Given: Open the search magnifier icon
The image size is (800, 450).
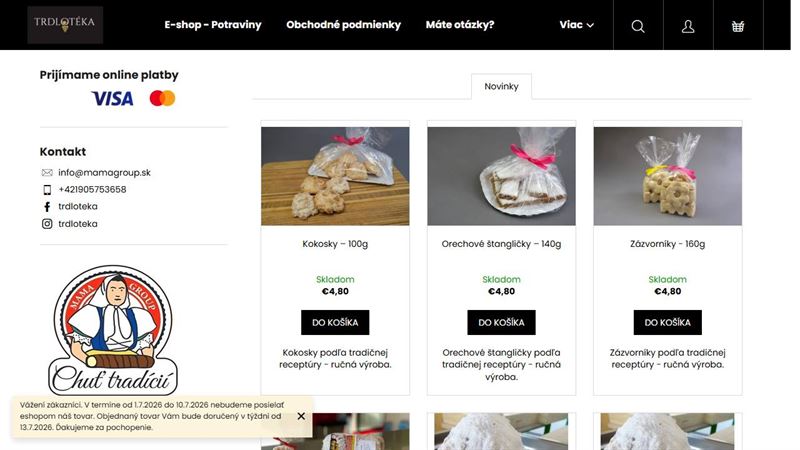Looking at the screenshot, I should (638, 26).
